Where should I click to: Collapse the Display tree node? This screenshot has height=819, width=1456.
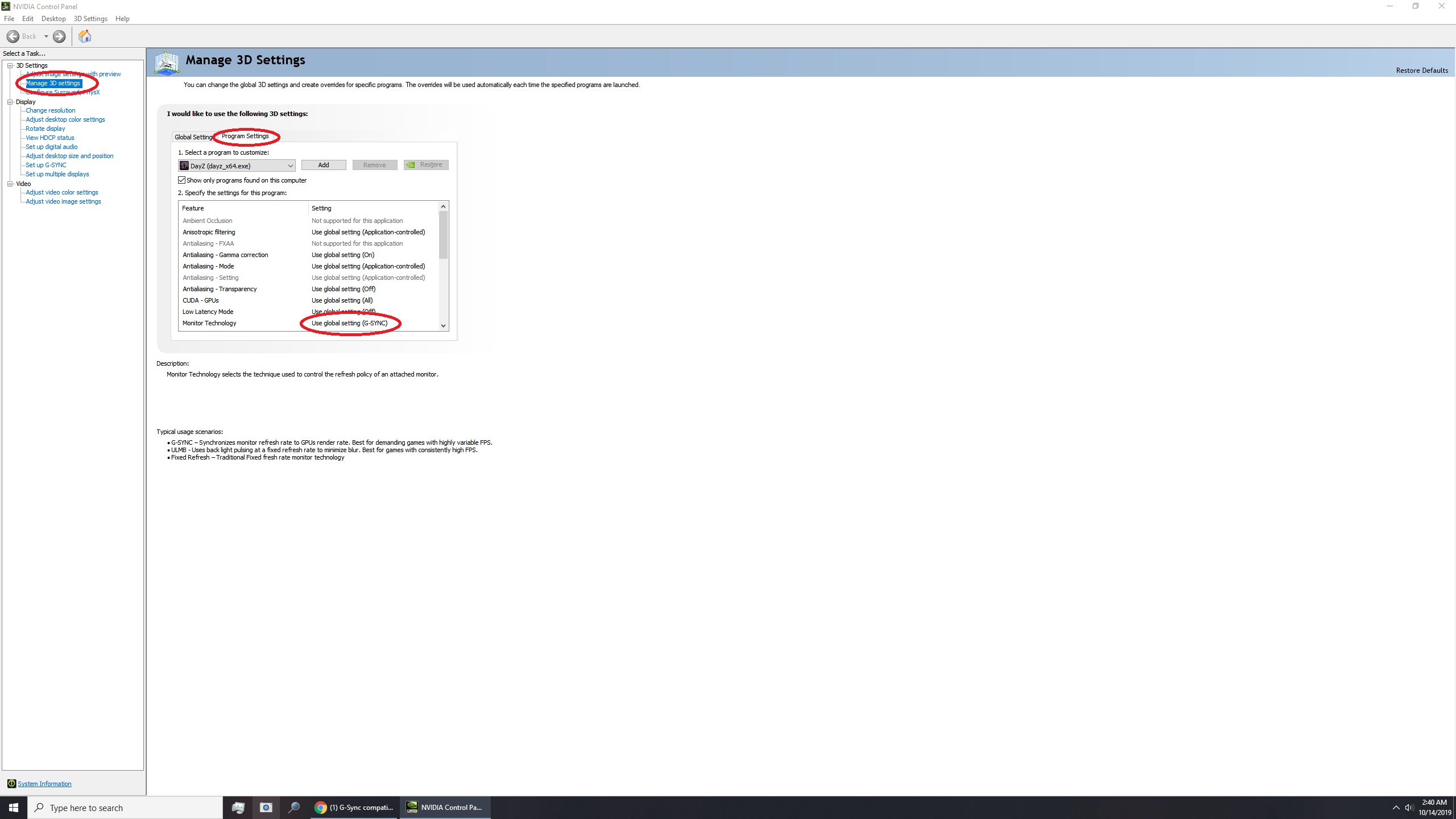click(10, 102)
